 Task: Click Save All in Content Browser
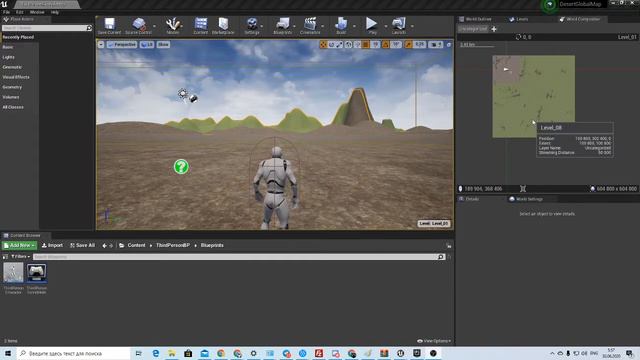point(82,245)
